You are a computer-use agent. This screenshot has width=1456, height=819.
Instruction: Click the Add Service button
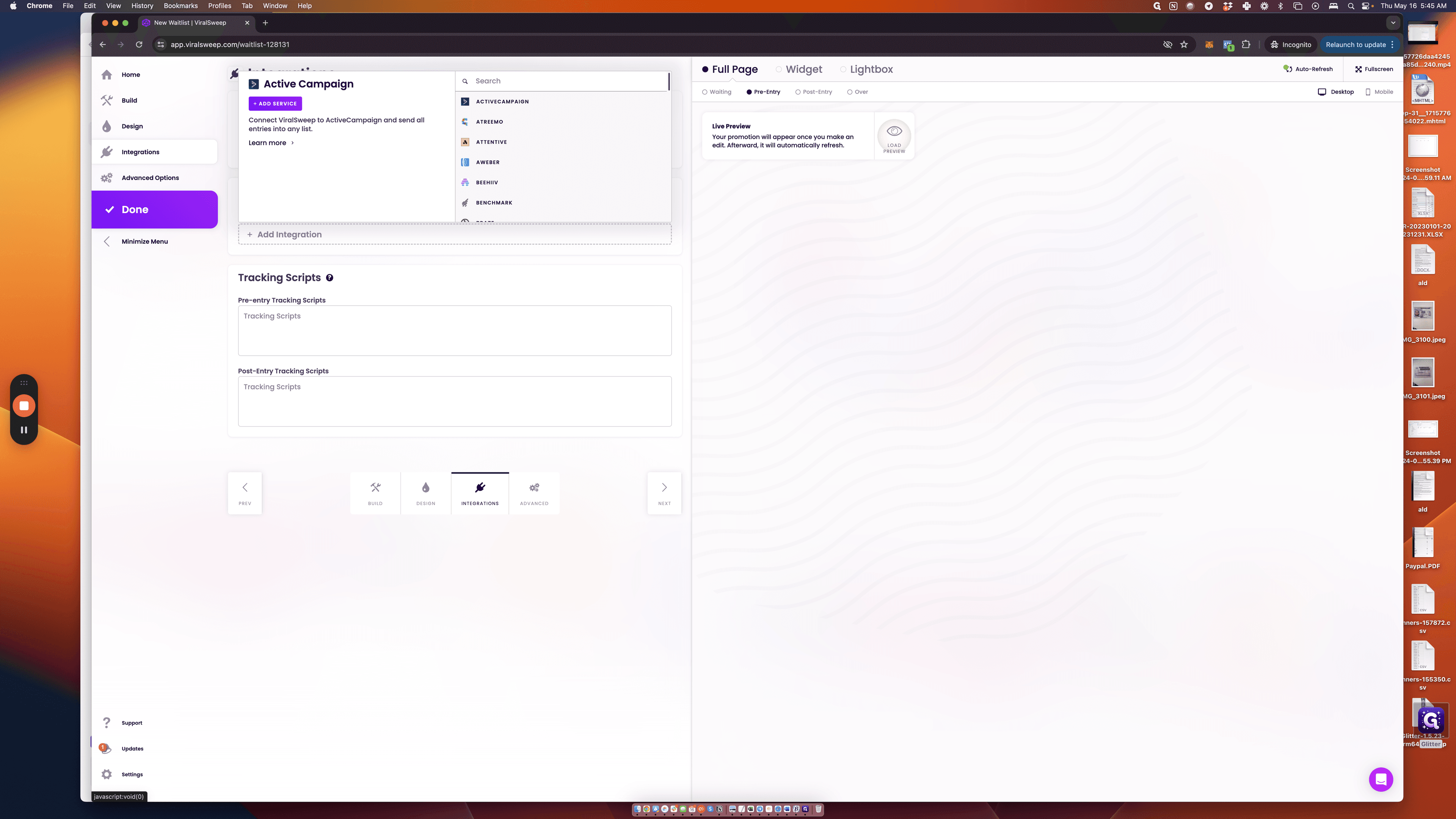(x=275, y=104)
